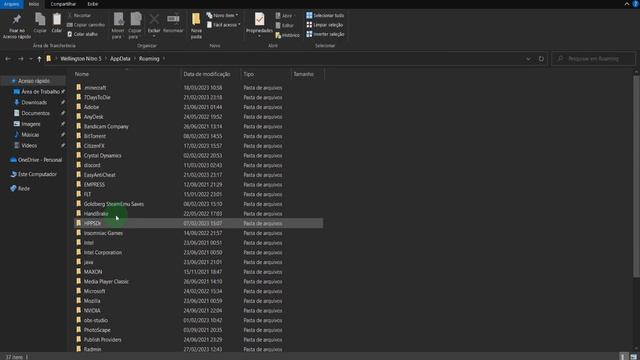Open the ribbon help icon

636,4
